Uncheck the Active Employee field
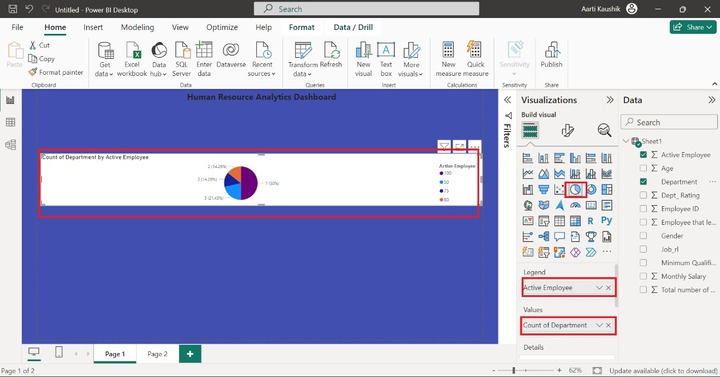Viewport: 720px width, 377px height. tap(643, 155)
